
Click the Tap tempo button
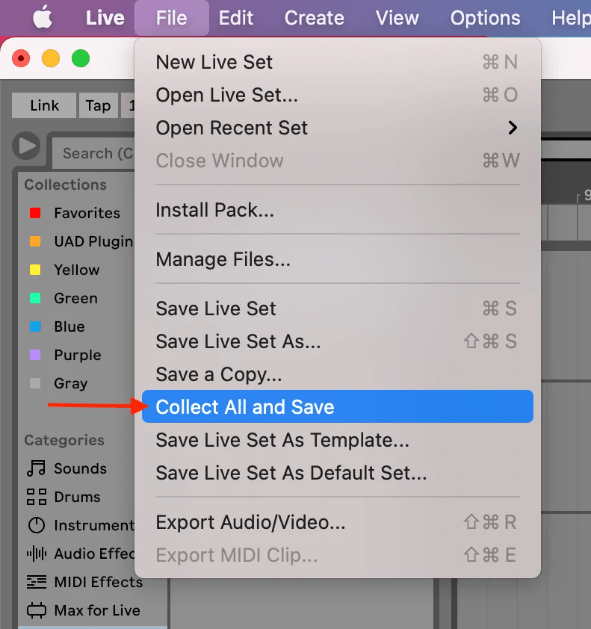click(x=98, y=106)
